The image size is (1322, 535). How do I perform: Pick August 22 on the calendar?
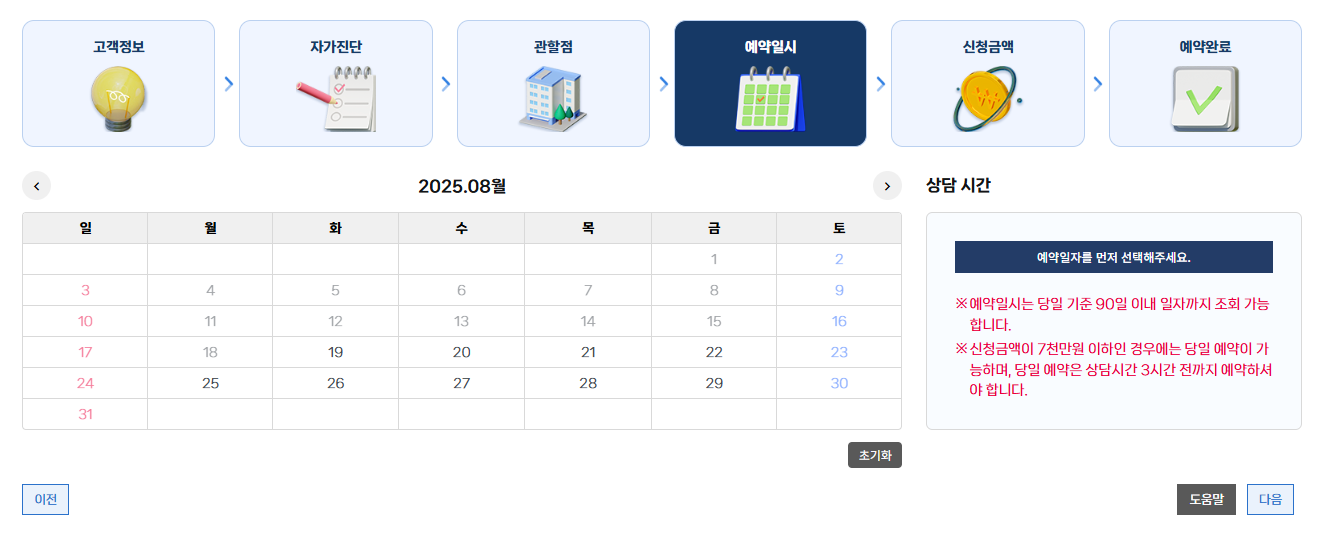point(714,352)
